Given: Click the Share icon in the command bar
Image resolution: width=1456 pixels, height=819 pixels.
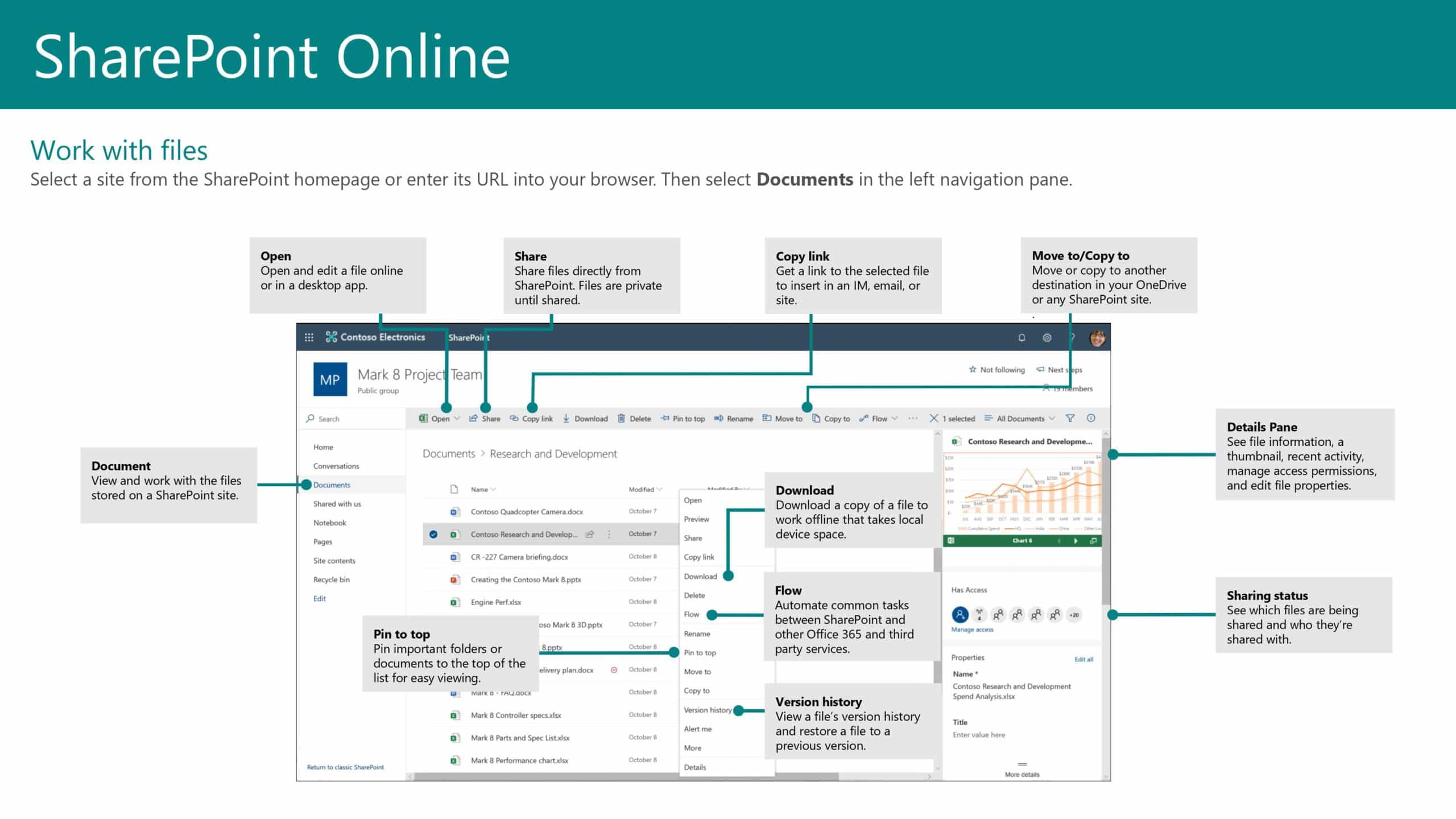Looking at the screenshot, I should click(473, 418).
